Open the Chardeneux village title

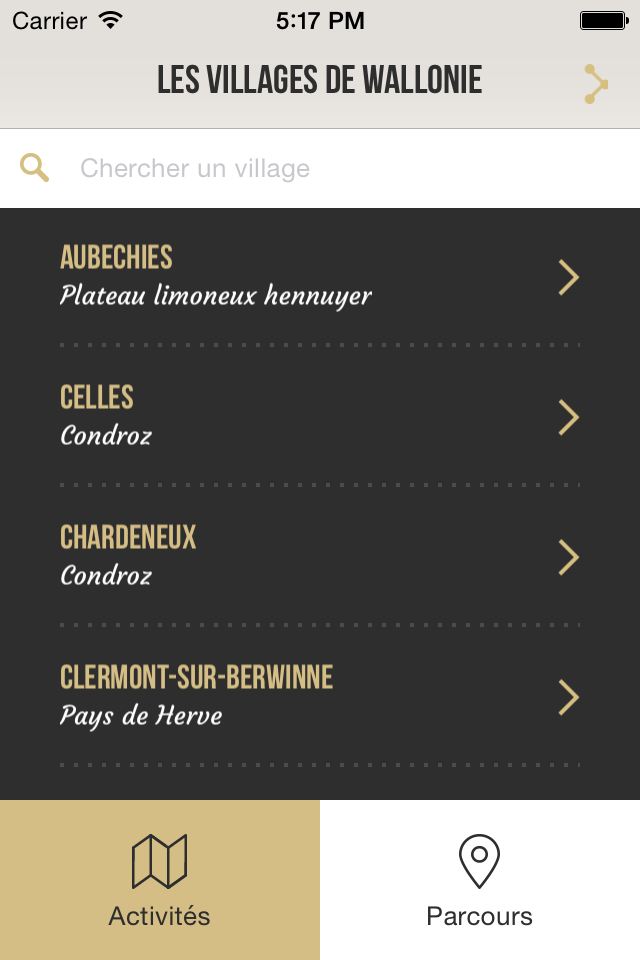[x=128, y=538]
